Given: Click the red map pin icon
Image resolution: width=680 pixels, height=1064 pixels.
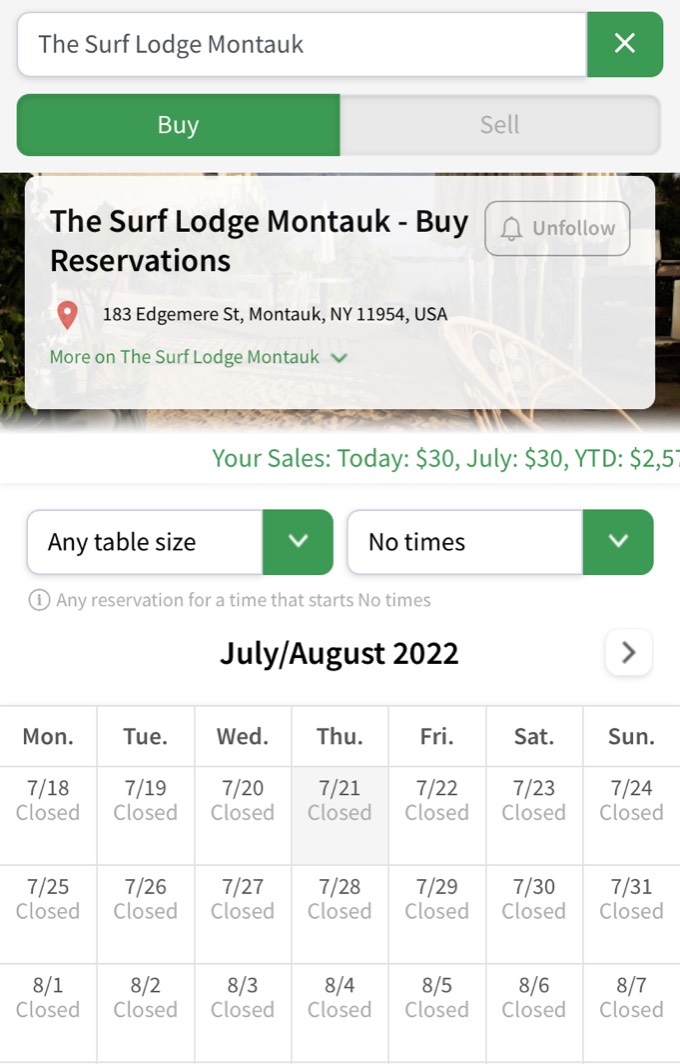Looking at the screenshot, I should [x=67, y=315].
